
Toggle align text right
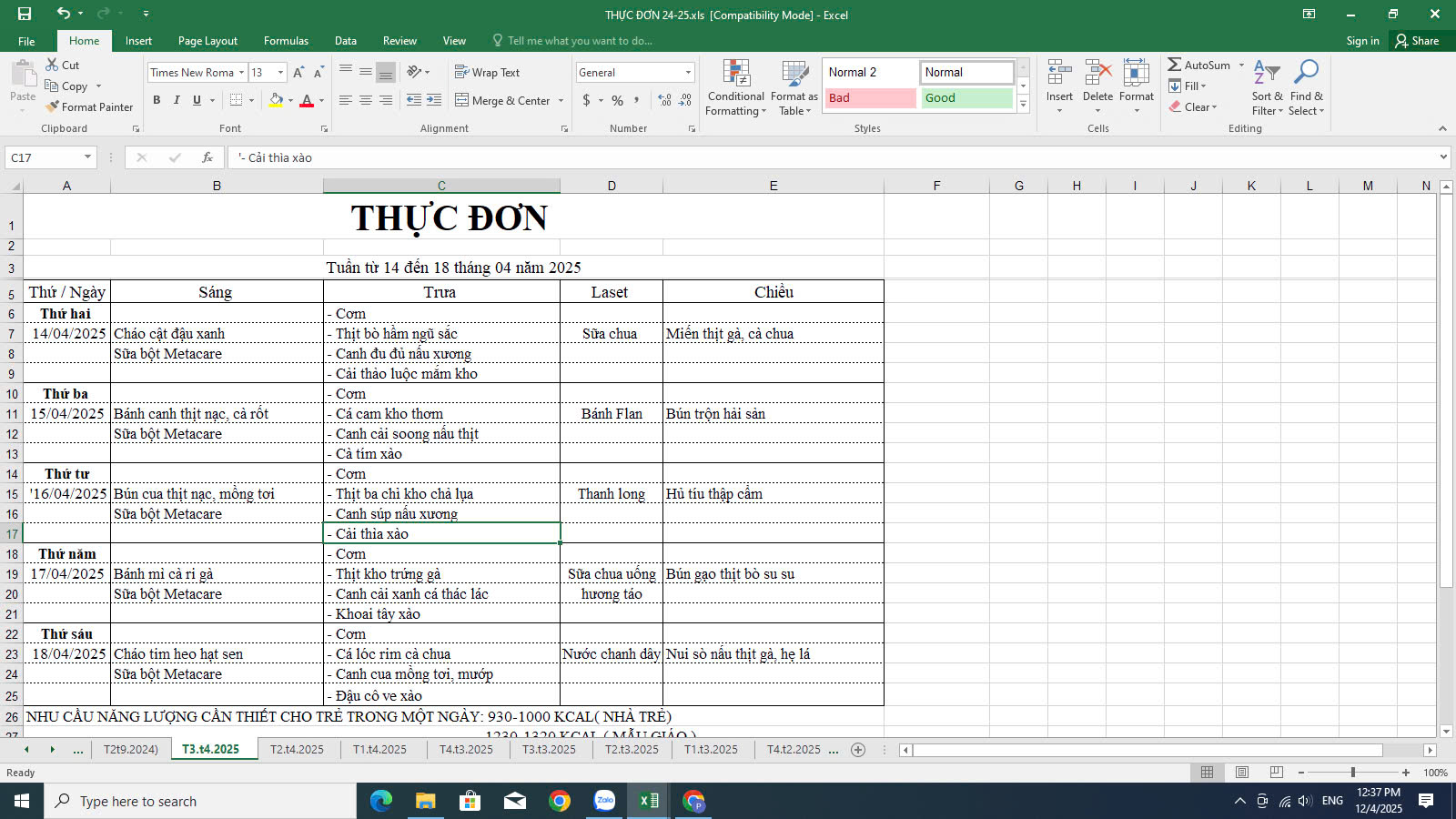tap(386, 100)
